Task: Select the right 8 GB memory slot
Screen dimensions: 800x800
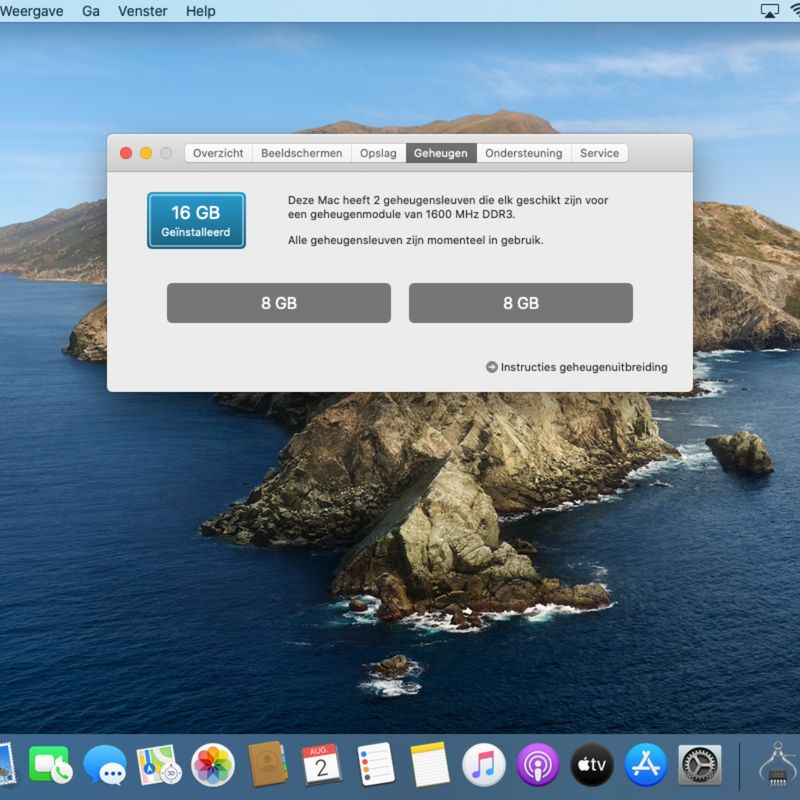Action: (521, 303)
